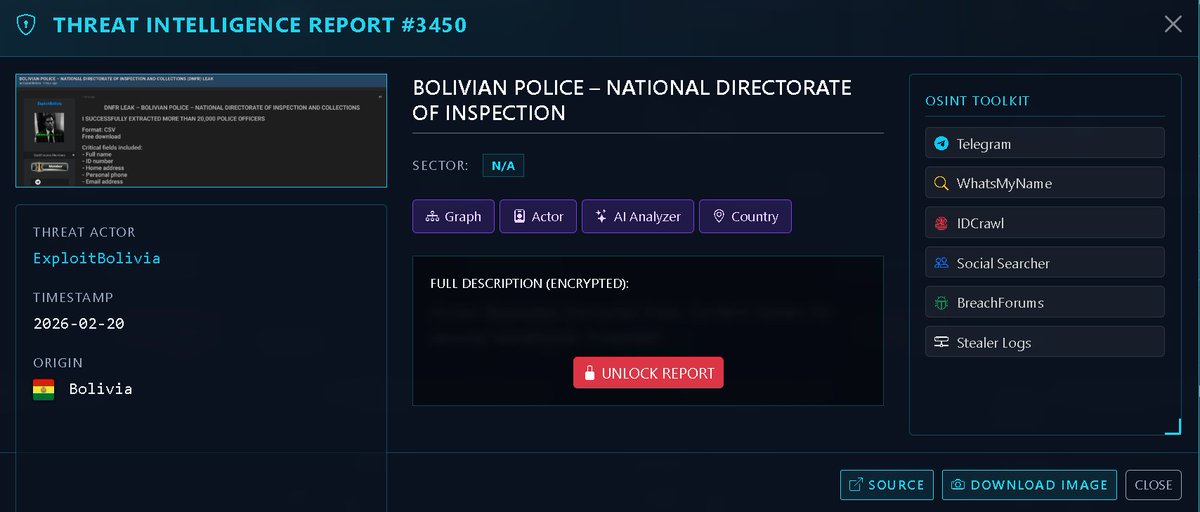This screenshot has width=1200, height=512.
Task: Open the leak screenshot thumbnail
Action: click(201, 130)
